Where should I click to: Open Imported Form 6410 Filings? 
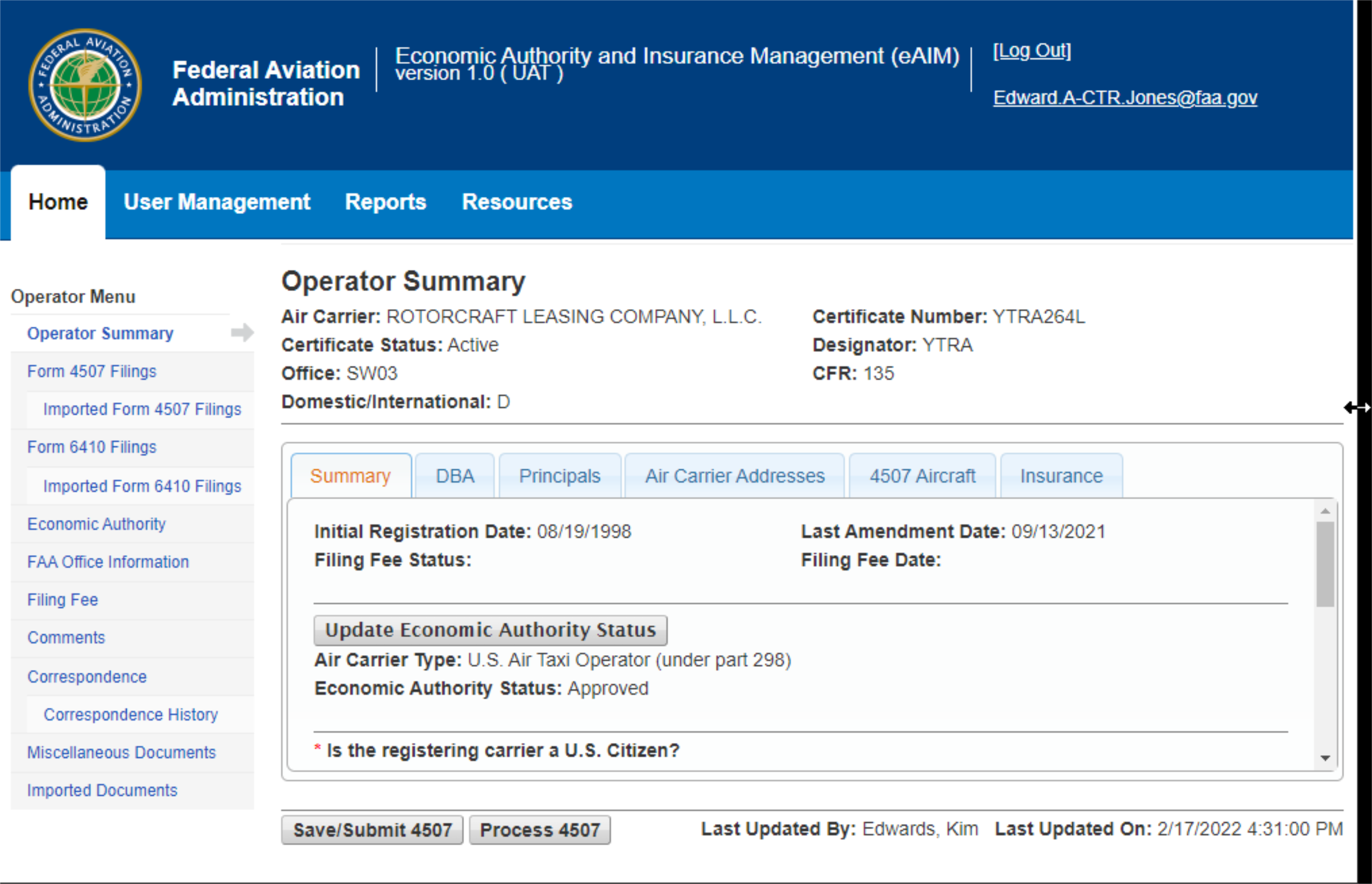(x=143, y=486)
